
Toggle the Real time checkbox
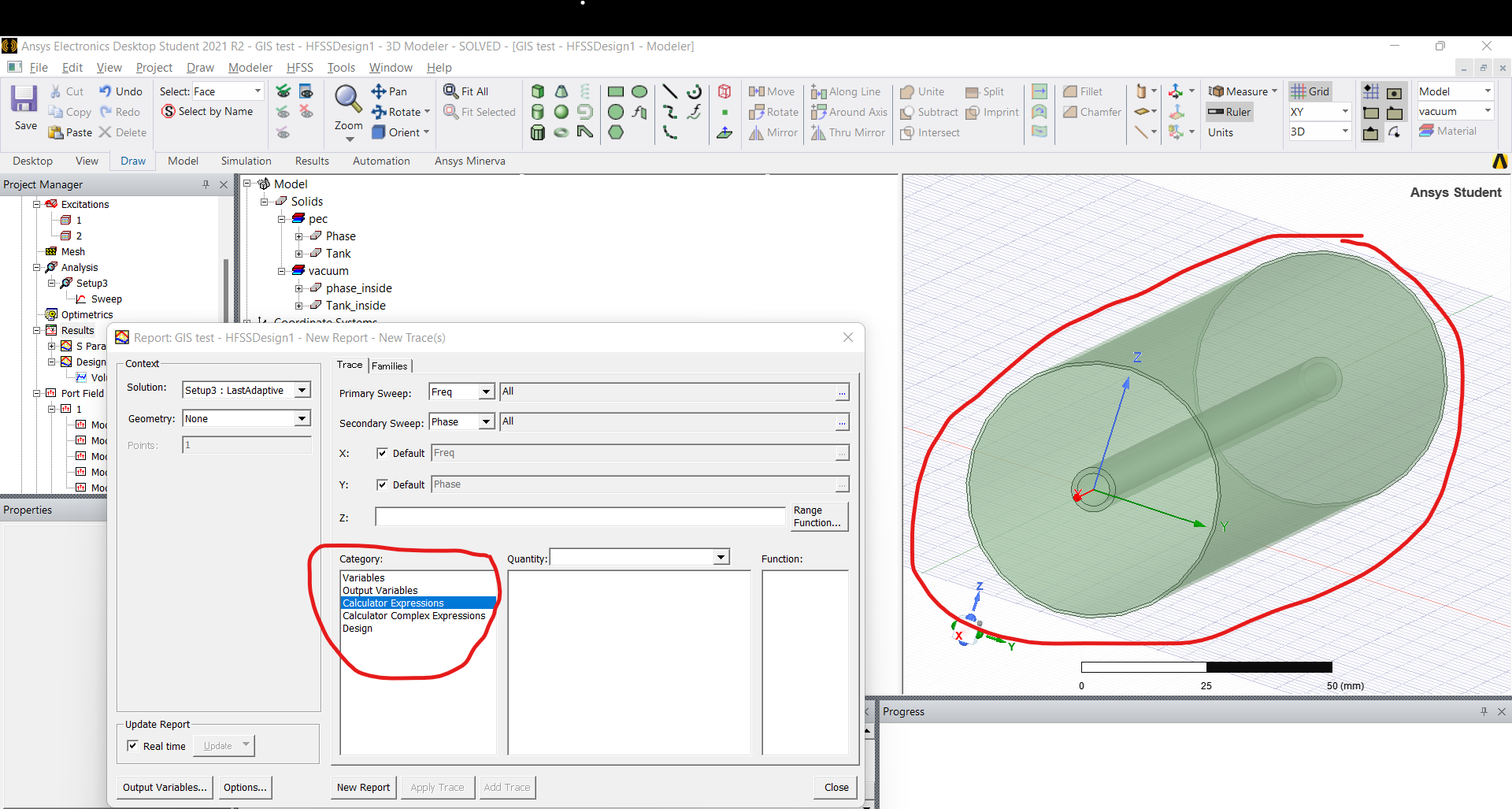132,746
